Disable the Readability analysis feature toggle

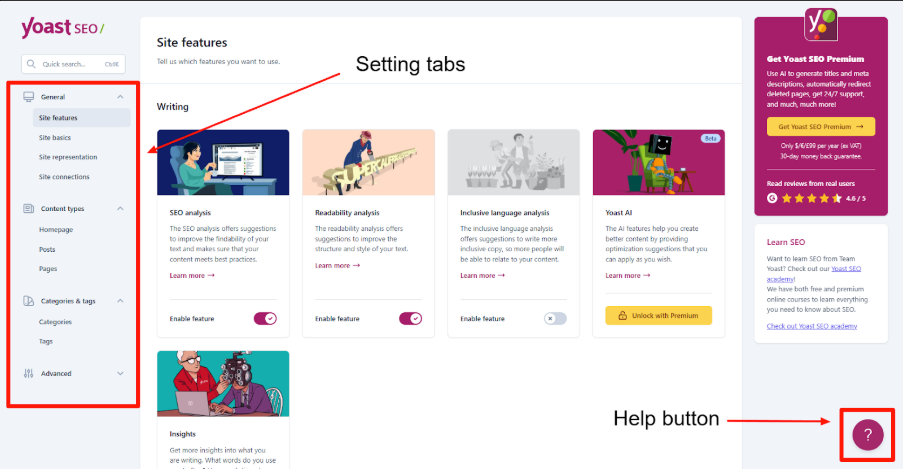pyautogui.click(x=410, y=319)
